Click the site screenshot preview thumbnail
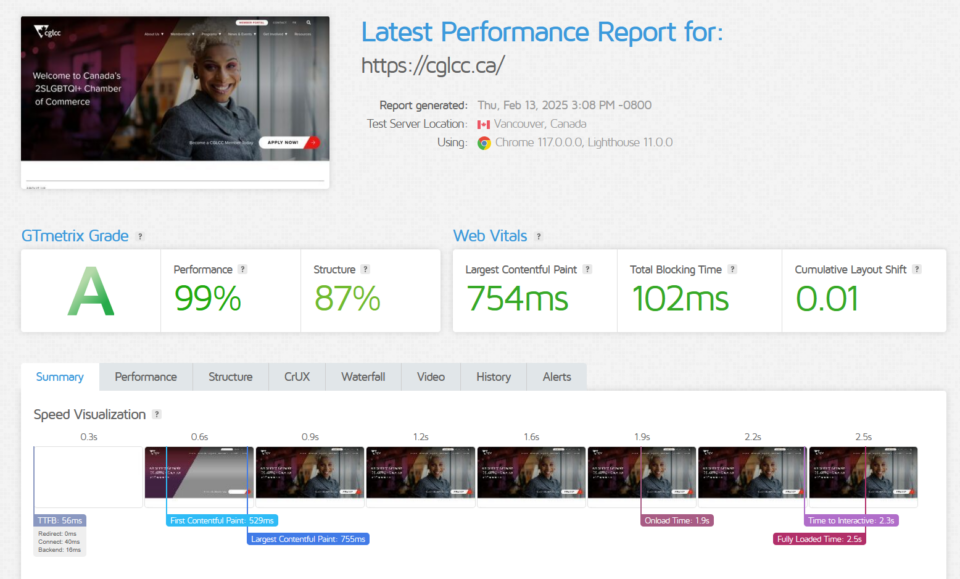The width and height of the screenshot is (960, 579). tap(175, 102)
